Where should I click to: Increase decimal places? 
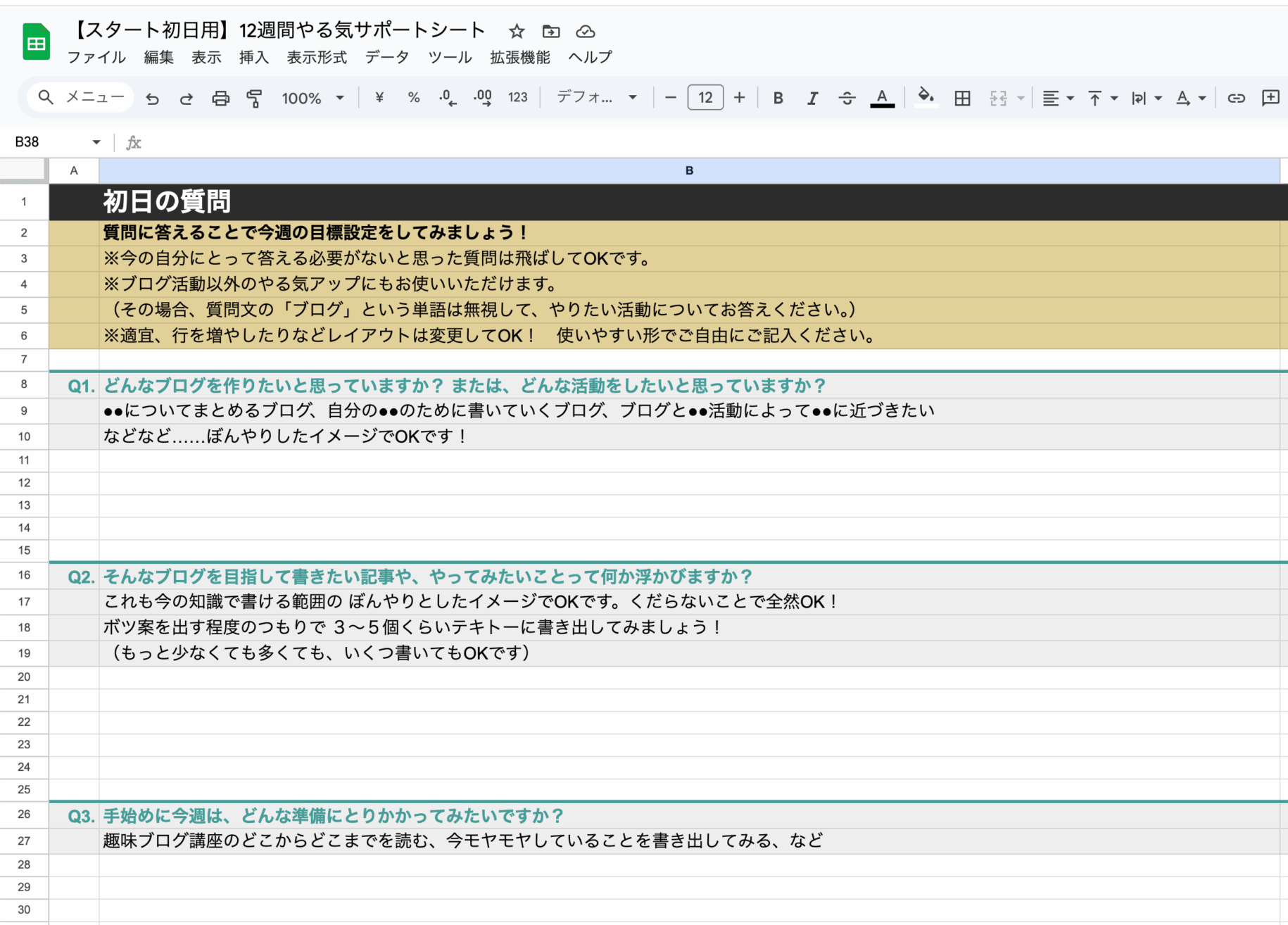click(x=483, y=98)
